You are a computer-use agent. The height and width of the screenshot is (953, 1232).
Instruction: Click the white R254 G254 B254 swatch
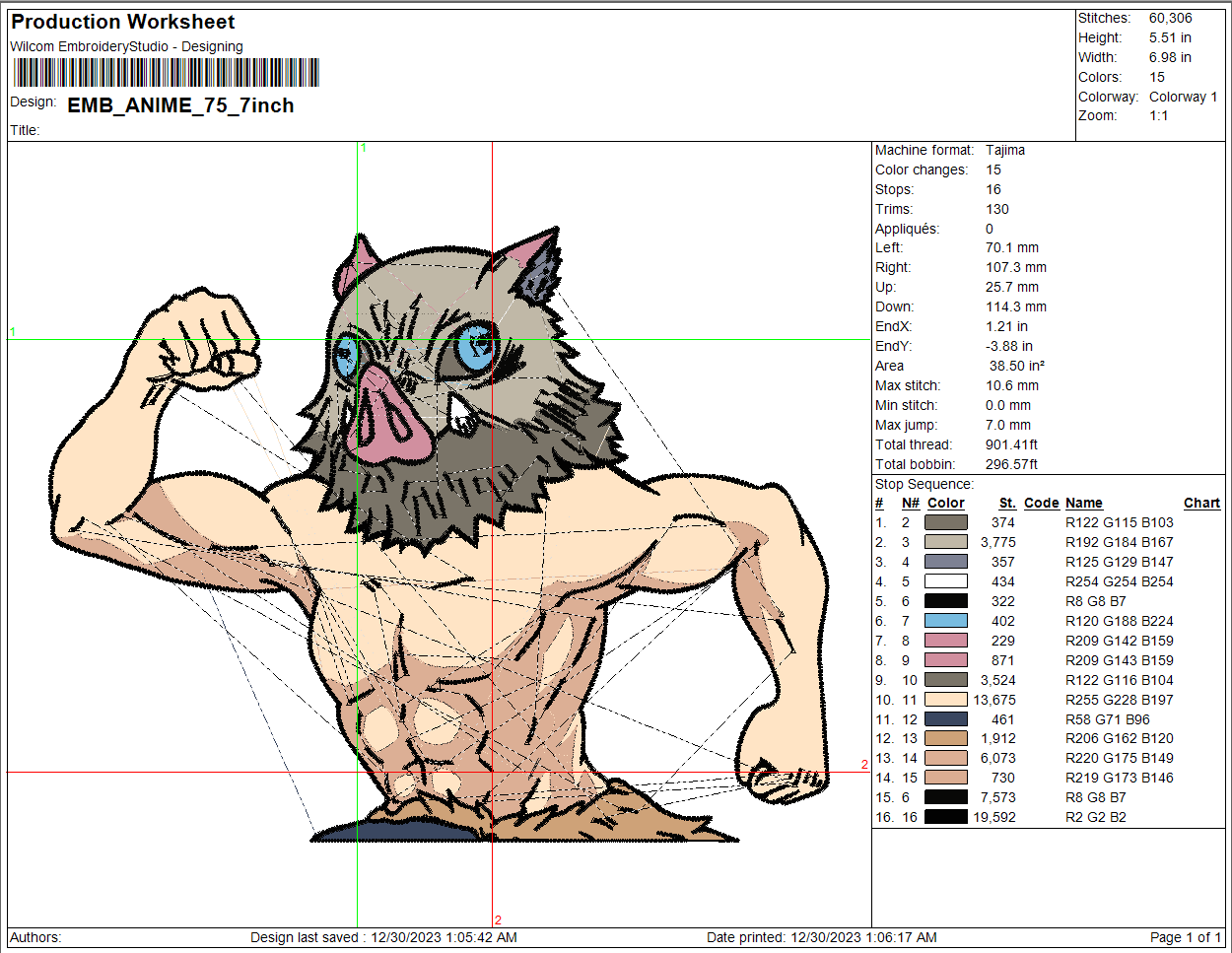(x=945, y=581)
